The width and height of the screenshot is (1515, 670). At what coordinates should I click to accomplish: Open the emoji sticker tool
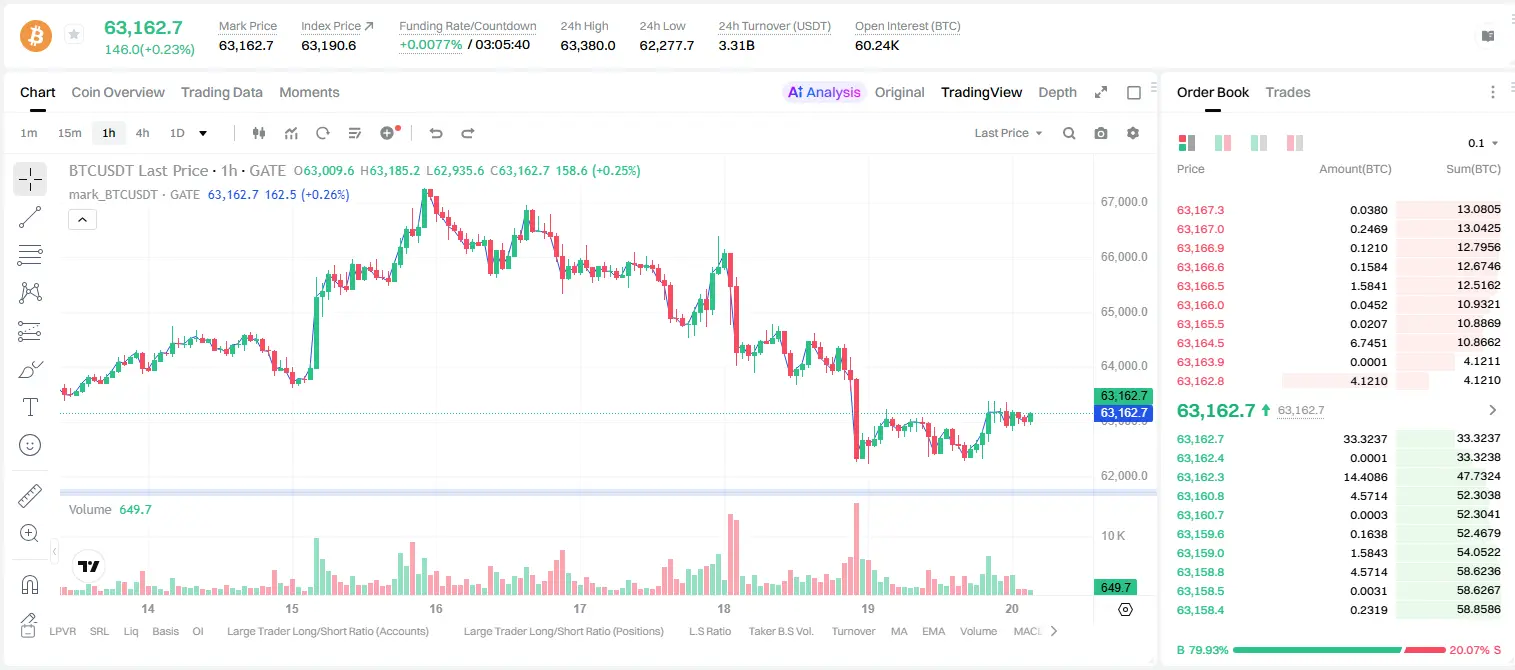(30, 445)
